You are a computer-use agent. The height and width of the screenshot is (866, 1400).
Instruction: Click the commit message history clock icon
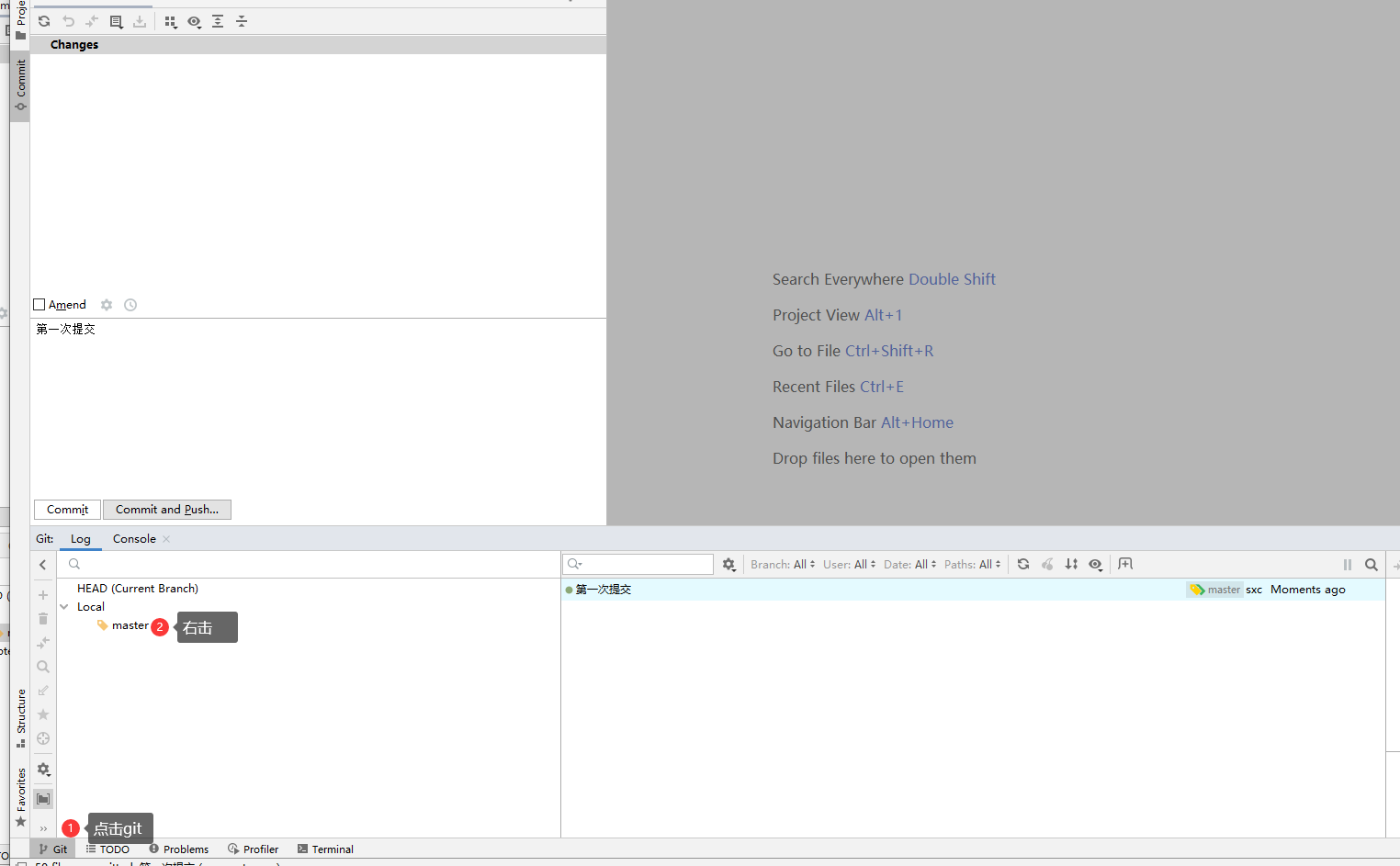(x=130, y=305)
